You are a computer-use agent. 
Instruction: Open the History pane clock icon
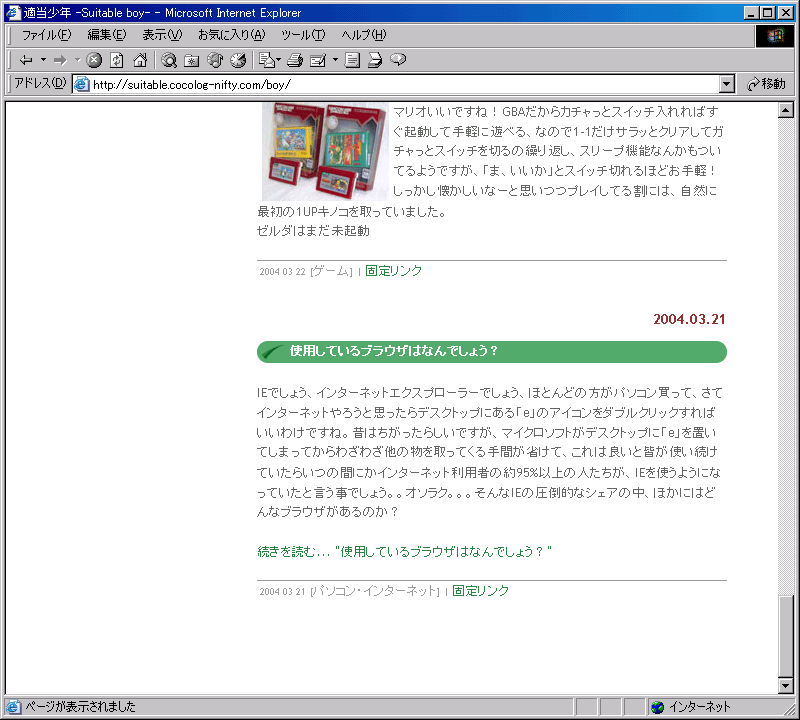point(238,60)
